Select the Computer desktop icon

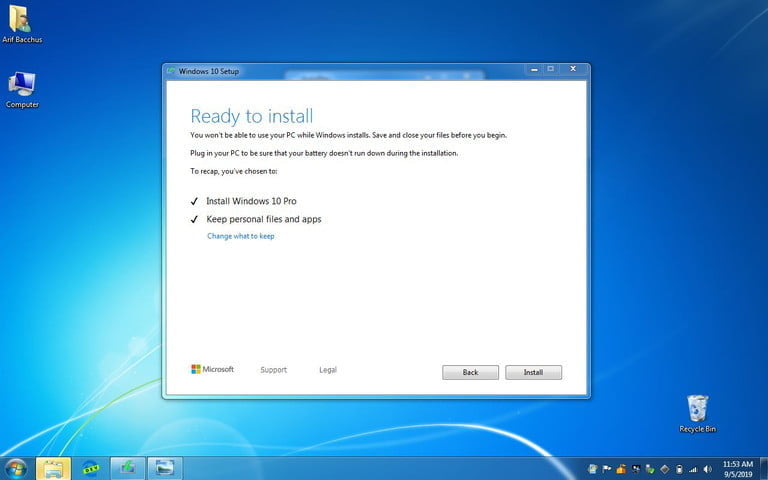click(22, 91)
